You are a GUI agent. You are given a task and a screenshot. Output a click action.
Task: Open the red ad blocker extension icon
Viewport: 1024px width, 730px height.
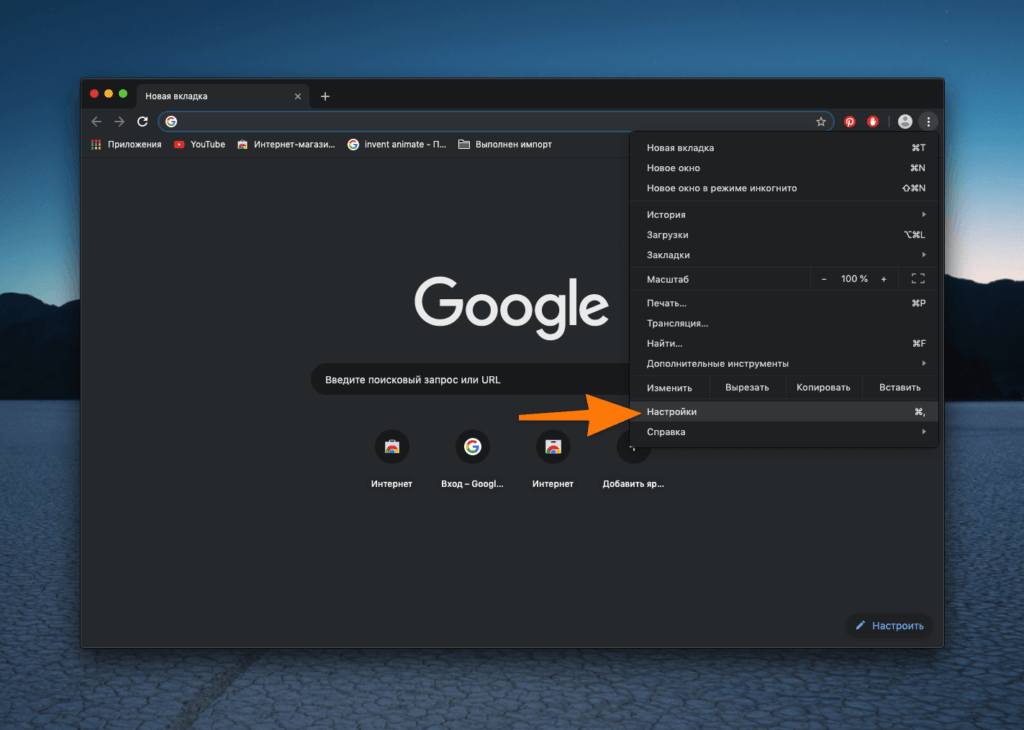click(x=872, y=121)
